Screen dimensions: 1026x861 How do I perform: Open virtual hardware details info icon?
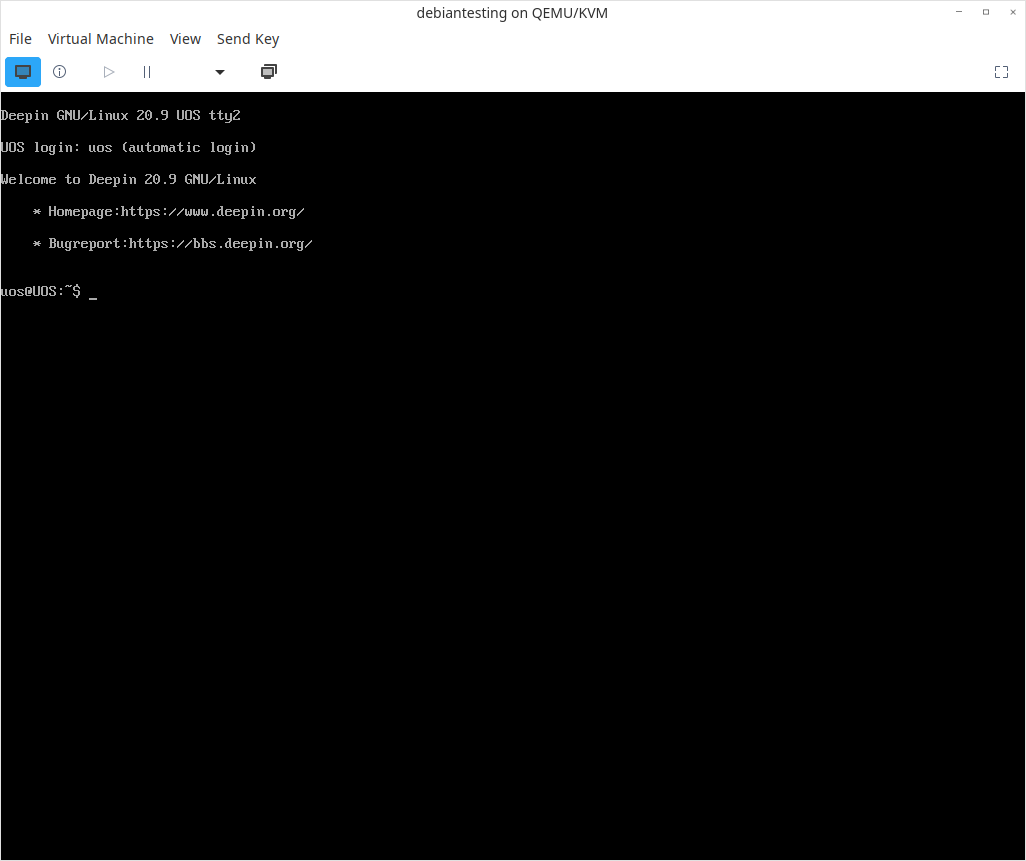point(60,72)
